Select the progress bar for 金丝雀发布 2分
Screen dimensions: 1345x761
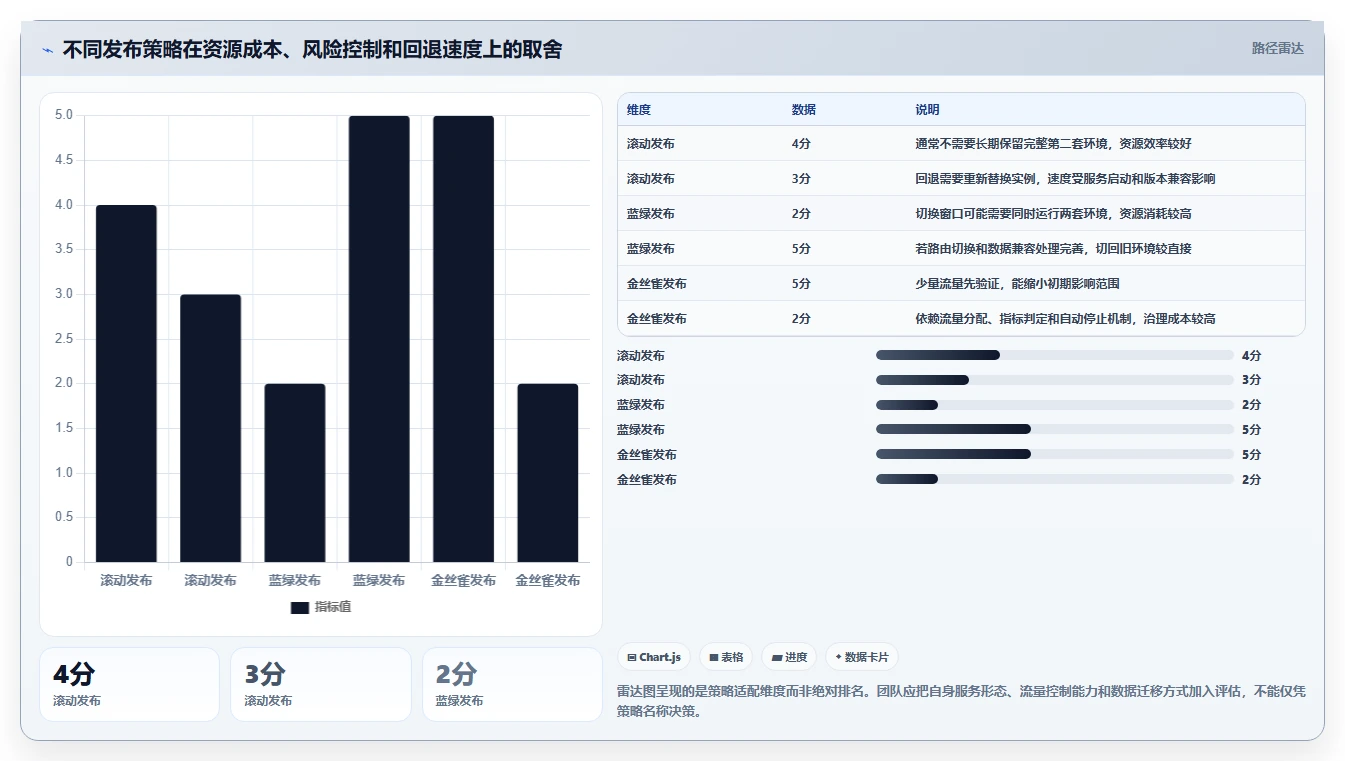point(1055,479)
